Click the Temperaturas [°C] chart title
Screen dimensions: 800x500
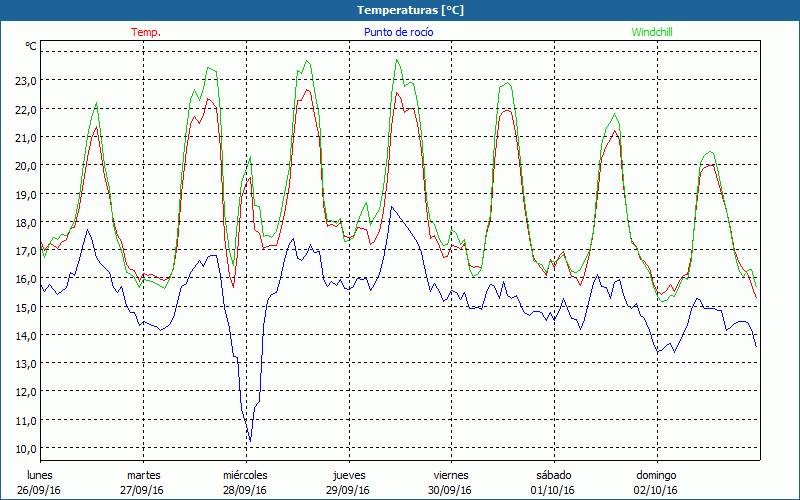410,10
